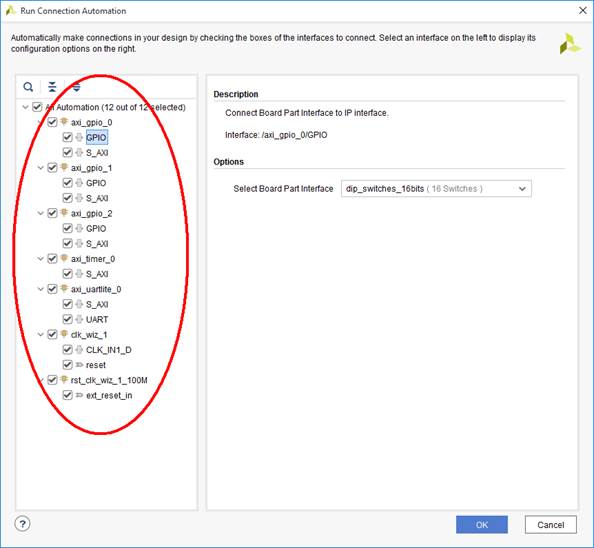Toggle the axi_gpio_1 GPIO checkbox
Viewport: 594px width, 548px height.
coord(67,183)
